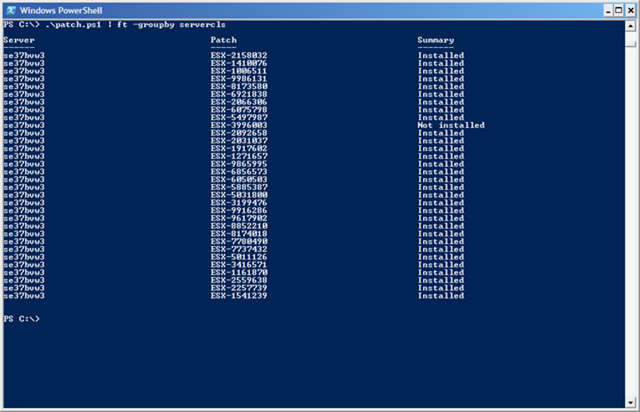Click the empty PS C:\> prompt at bottom
This screenshot has width=640, height=412.
(x=21, y=318)
